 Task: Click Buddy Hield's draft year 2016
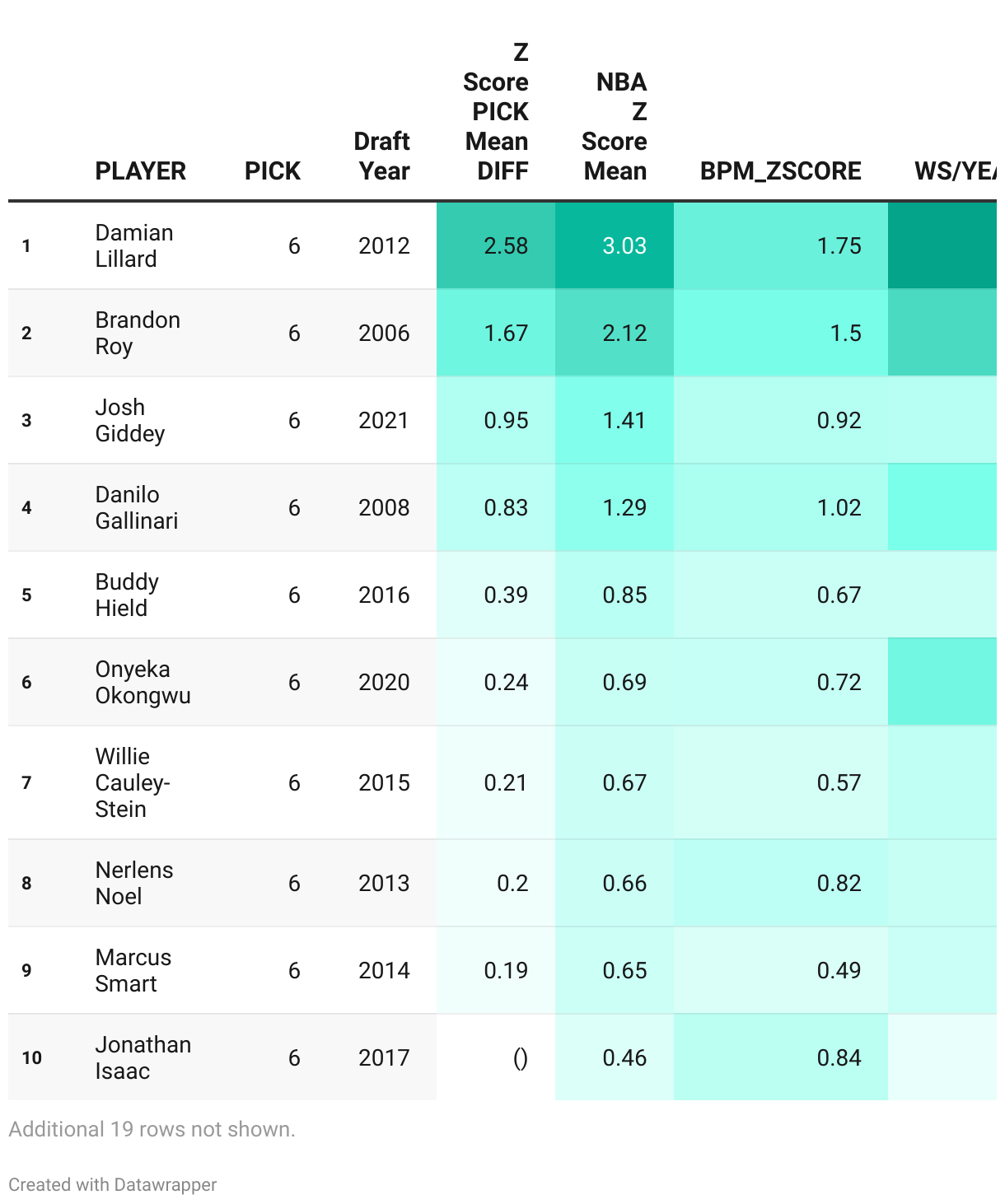pos(384,595)
